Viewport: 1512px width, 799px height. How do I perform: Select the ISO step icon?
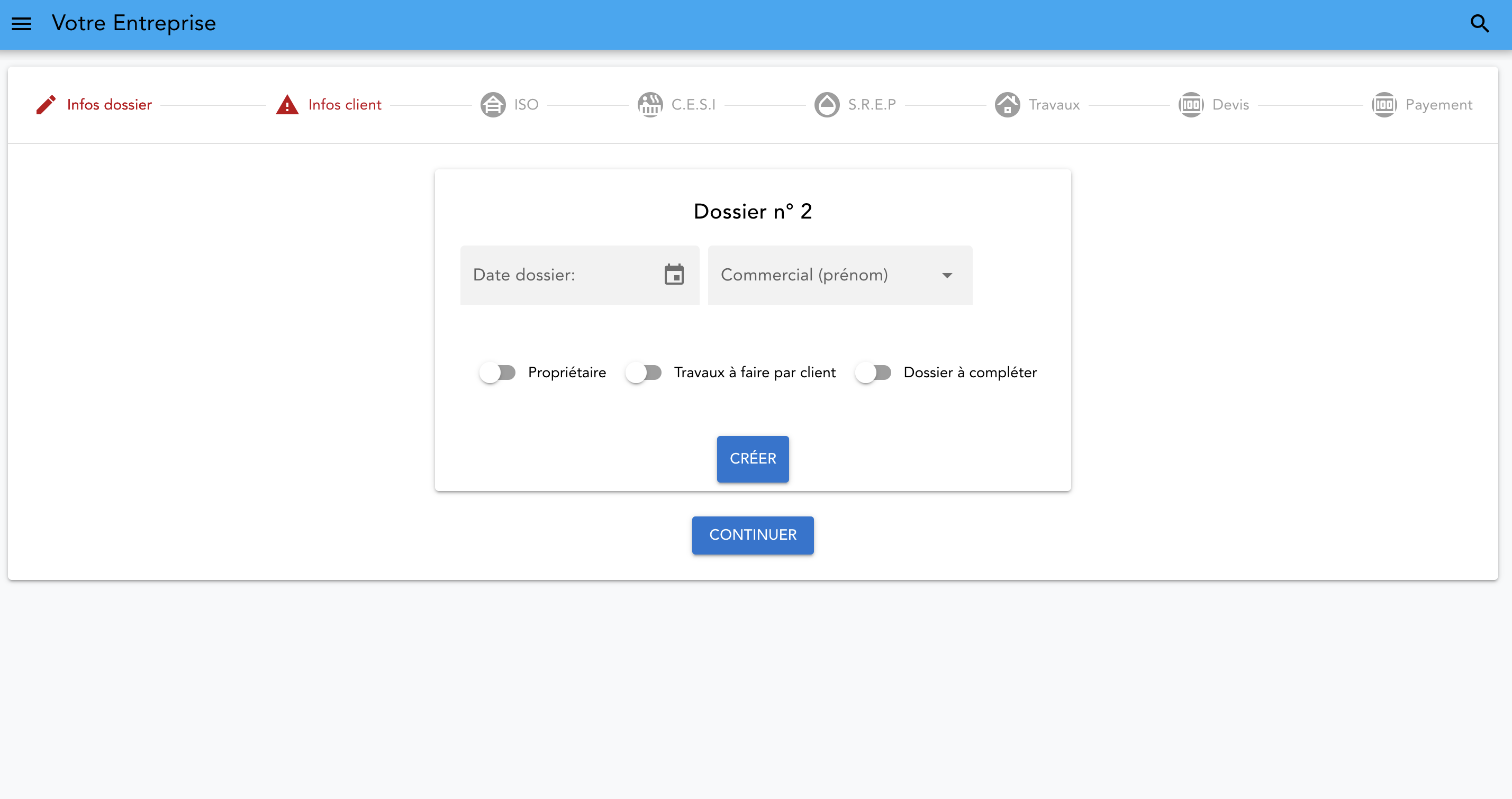(493, 104)
